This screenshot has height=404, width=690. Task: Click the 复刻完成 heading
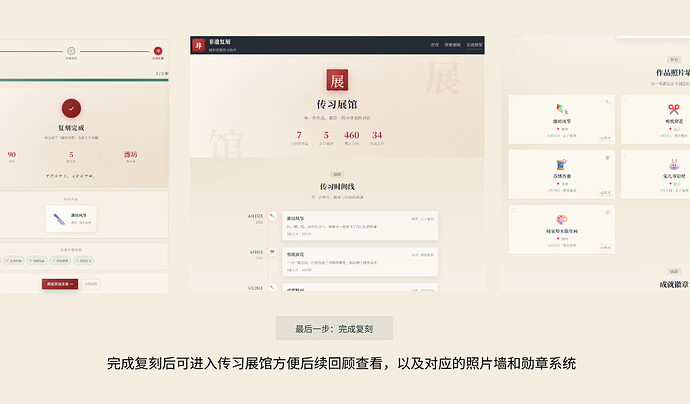point(71,128)
